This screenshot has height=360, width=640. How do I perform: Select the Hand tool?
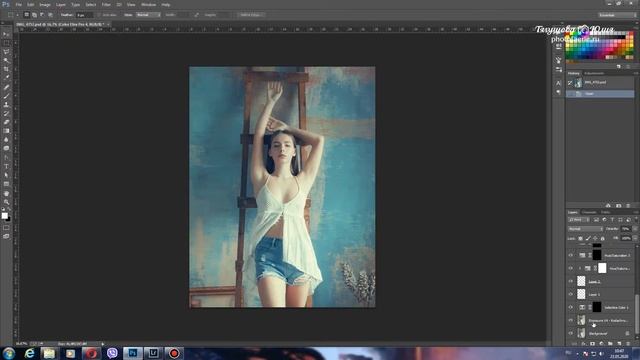tap(6, 193)
